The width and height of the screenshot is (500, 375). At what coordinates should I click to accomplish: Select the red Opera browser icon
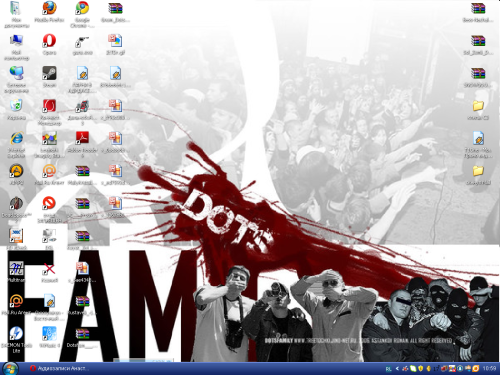click(49, 41)
